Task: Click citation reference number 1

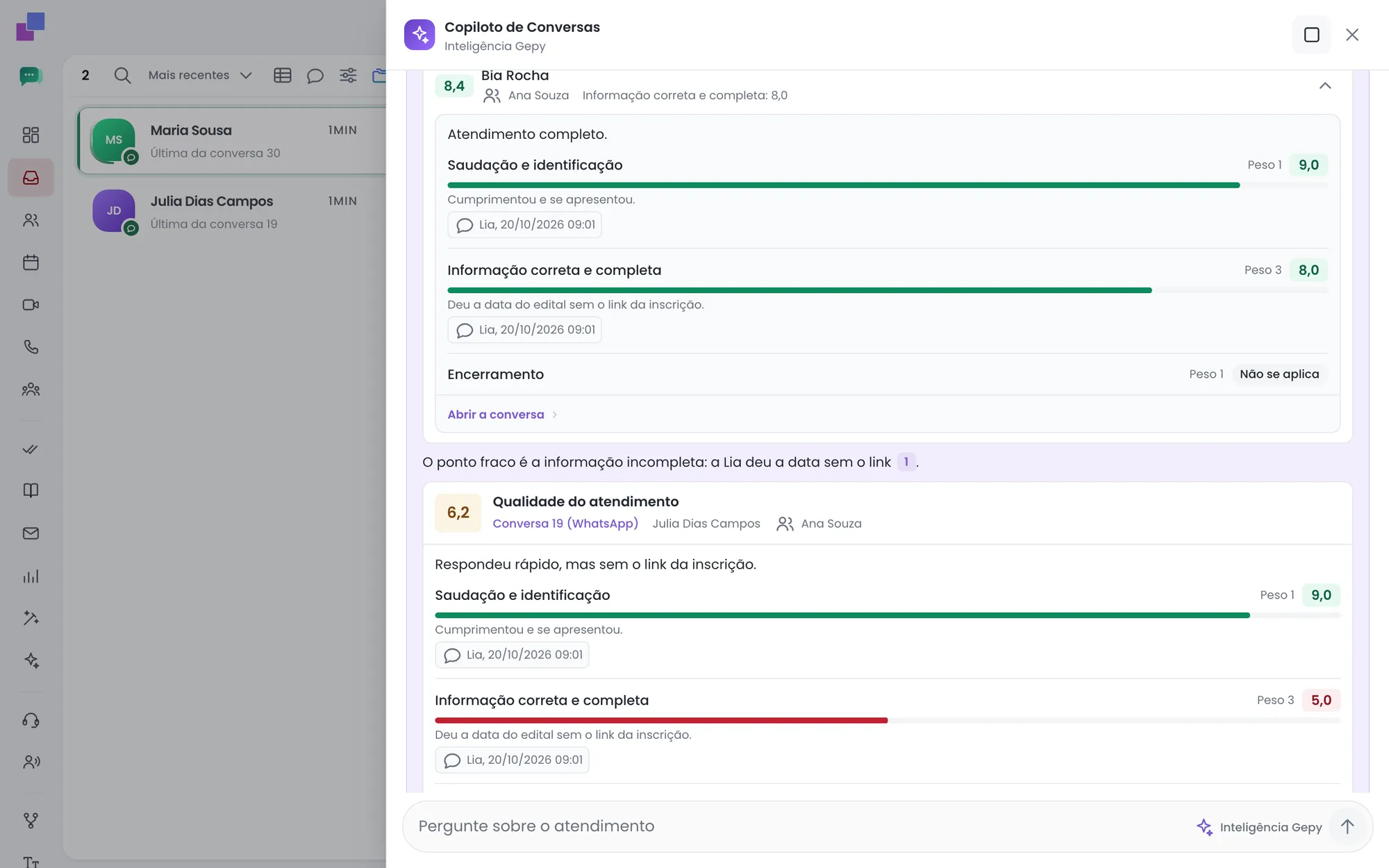Action: coord(906,462)
